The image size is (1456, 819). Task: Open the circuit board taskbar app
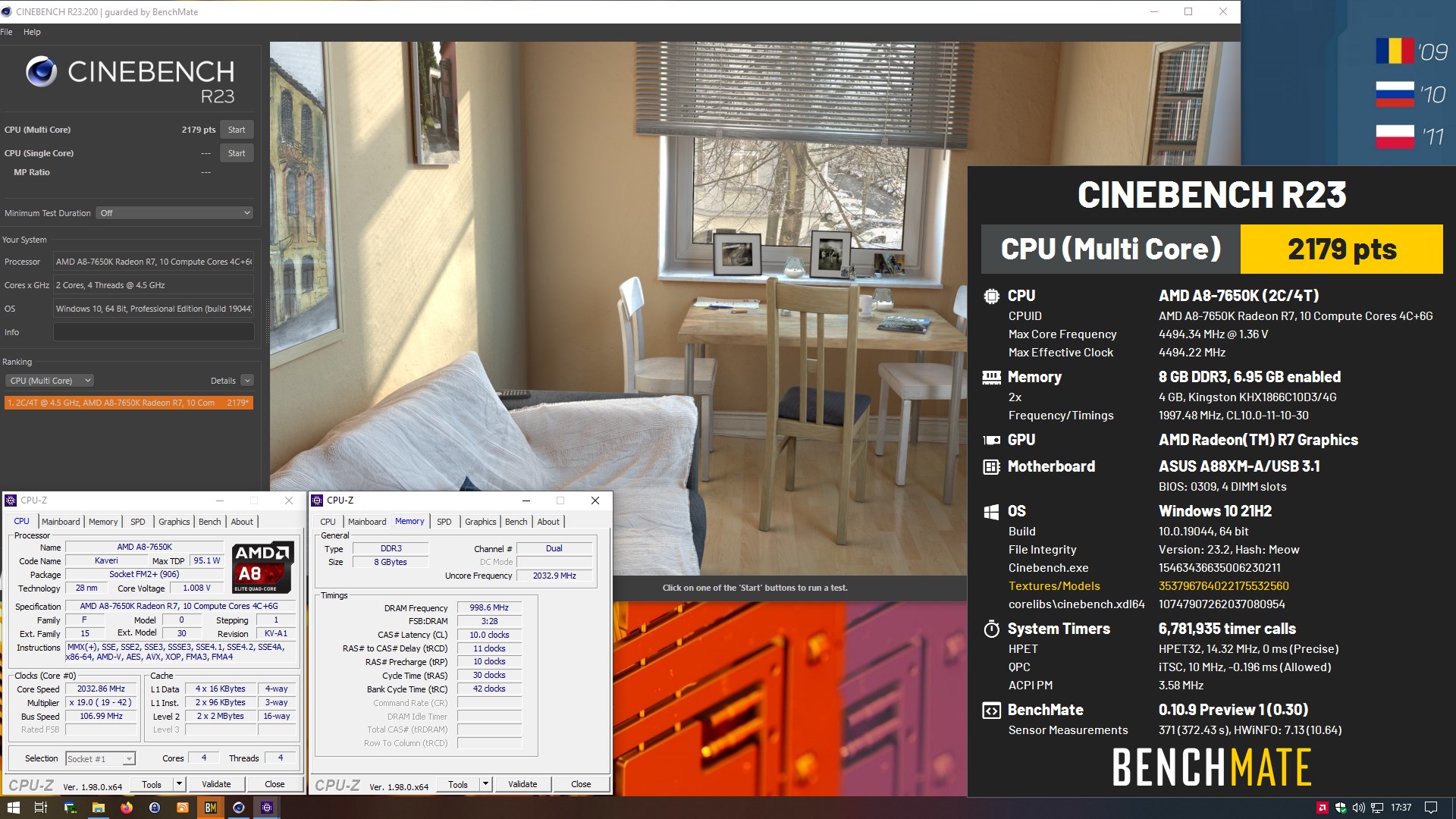(x=70, y=808)
